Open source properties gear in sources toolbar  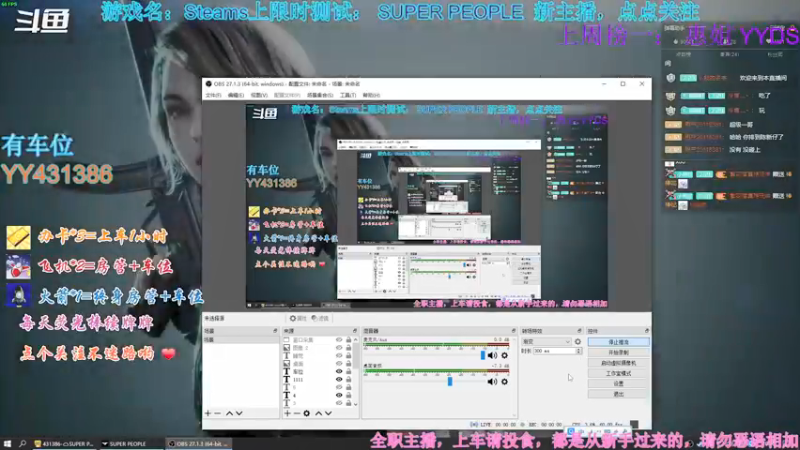[307, 413]
